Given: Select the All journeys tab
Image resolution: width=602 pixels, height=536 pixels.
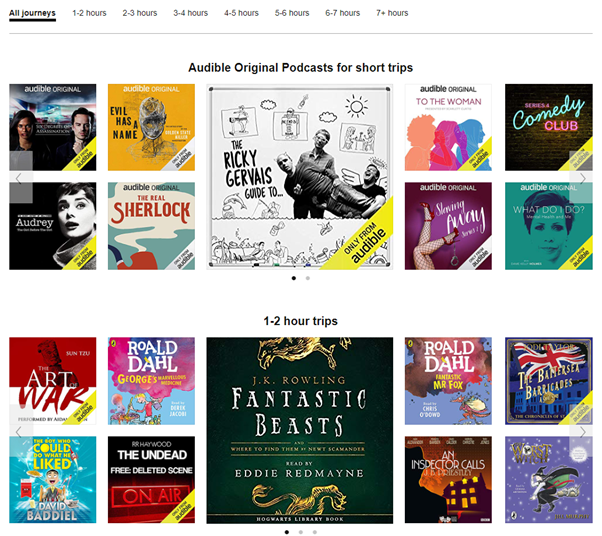Looking at the screenshot, I should (32, 13).
